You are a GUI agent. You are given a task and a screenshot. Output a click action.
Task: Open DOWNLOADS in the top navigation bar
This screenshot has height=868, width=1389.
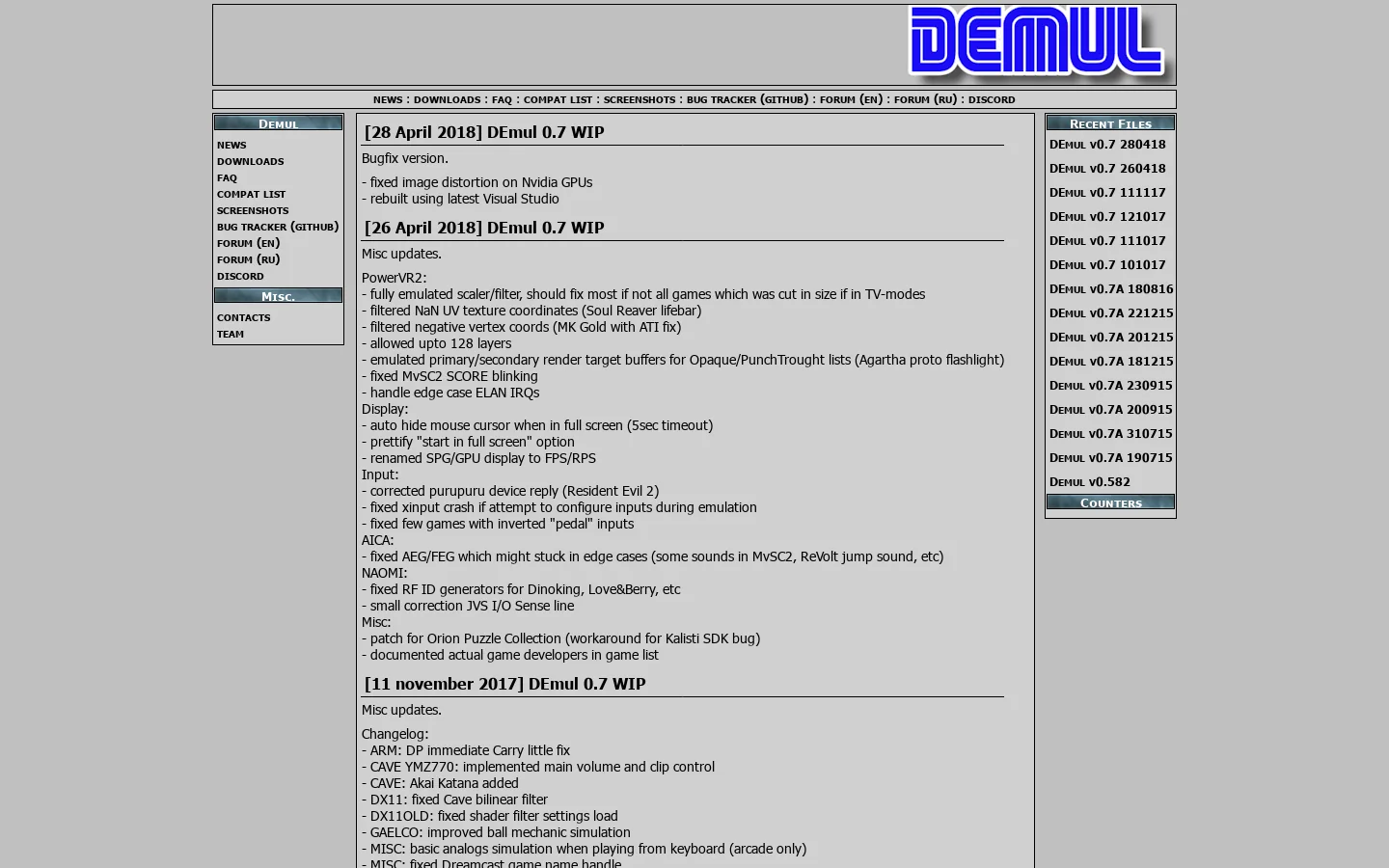pyautogui.click(x=447, y=99)
